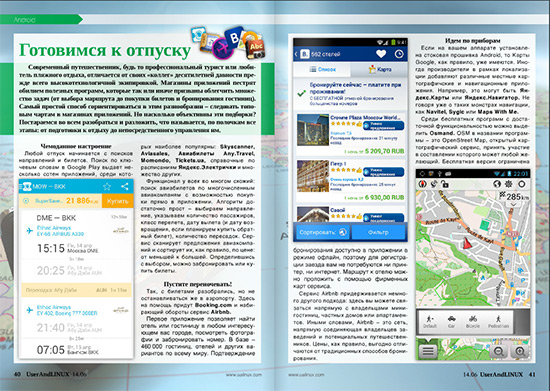
Task: Tap the globe icon in the map toolbar
Action: [497, 184]
